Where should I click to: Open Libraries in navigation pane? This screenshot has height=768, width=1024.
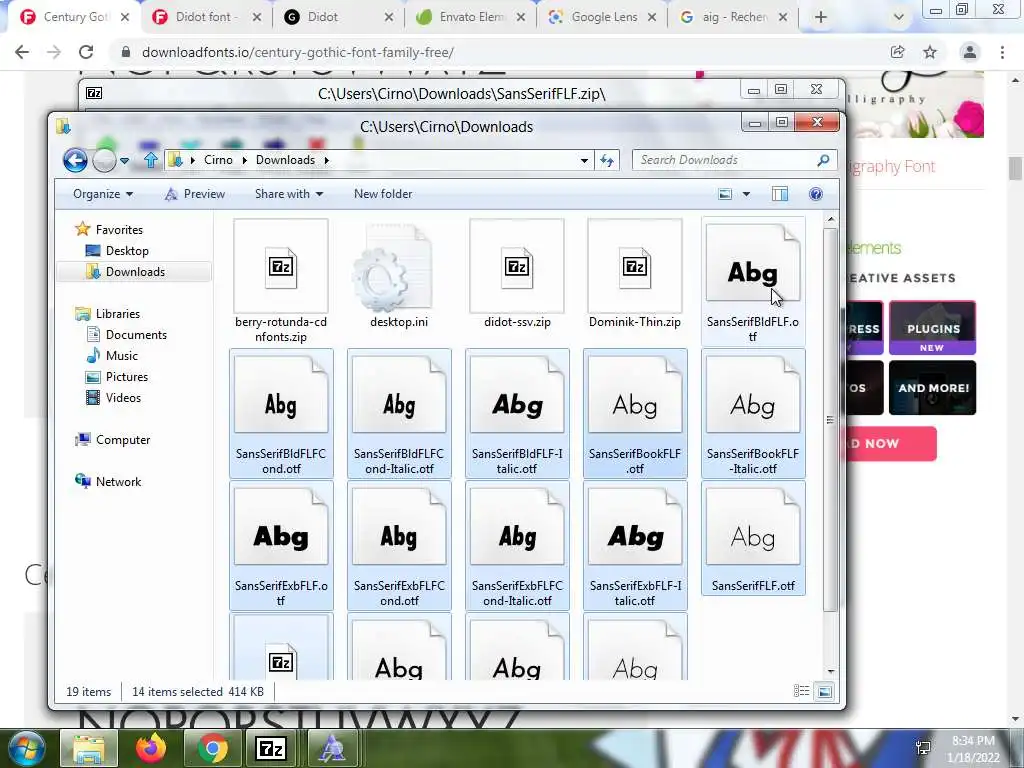[x=118, y=313]
